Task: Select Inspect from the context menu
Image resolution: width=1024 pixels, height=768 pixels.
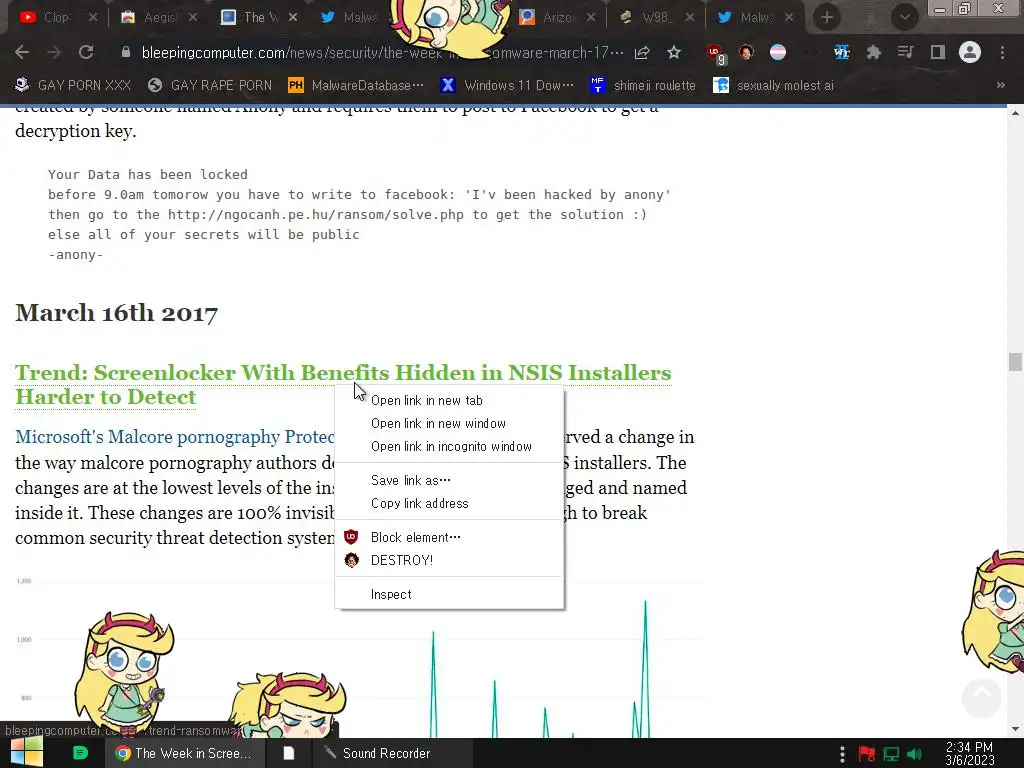Action: click(449, 594)
